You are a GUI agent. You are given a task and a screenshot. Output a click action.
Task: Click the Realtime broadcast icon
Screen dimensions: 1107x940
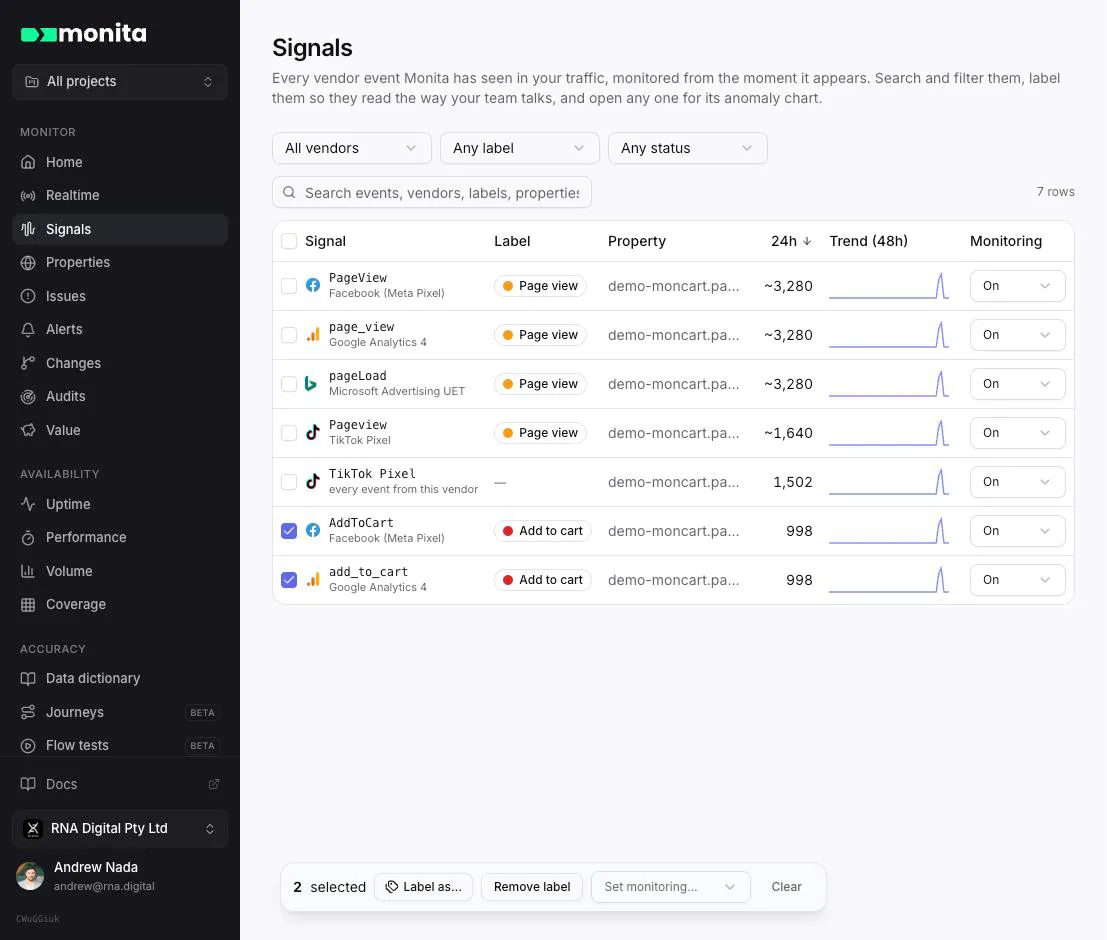coord(28,196)
